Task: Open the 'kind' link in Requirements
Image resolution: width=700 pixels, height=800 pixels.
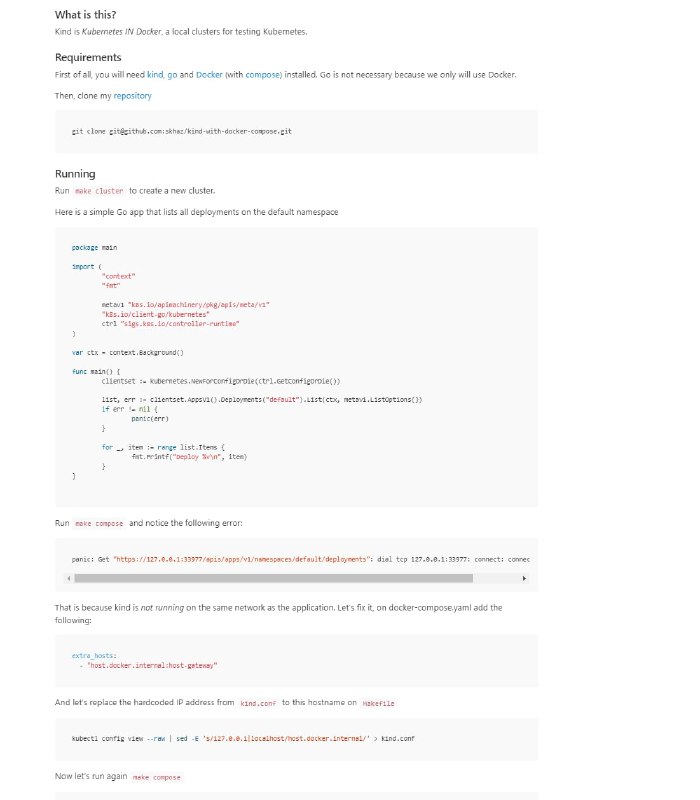Action: 155,75
